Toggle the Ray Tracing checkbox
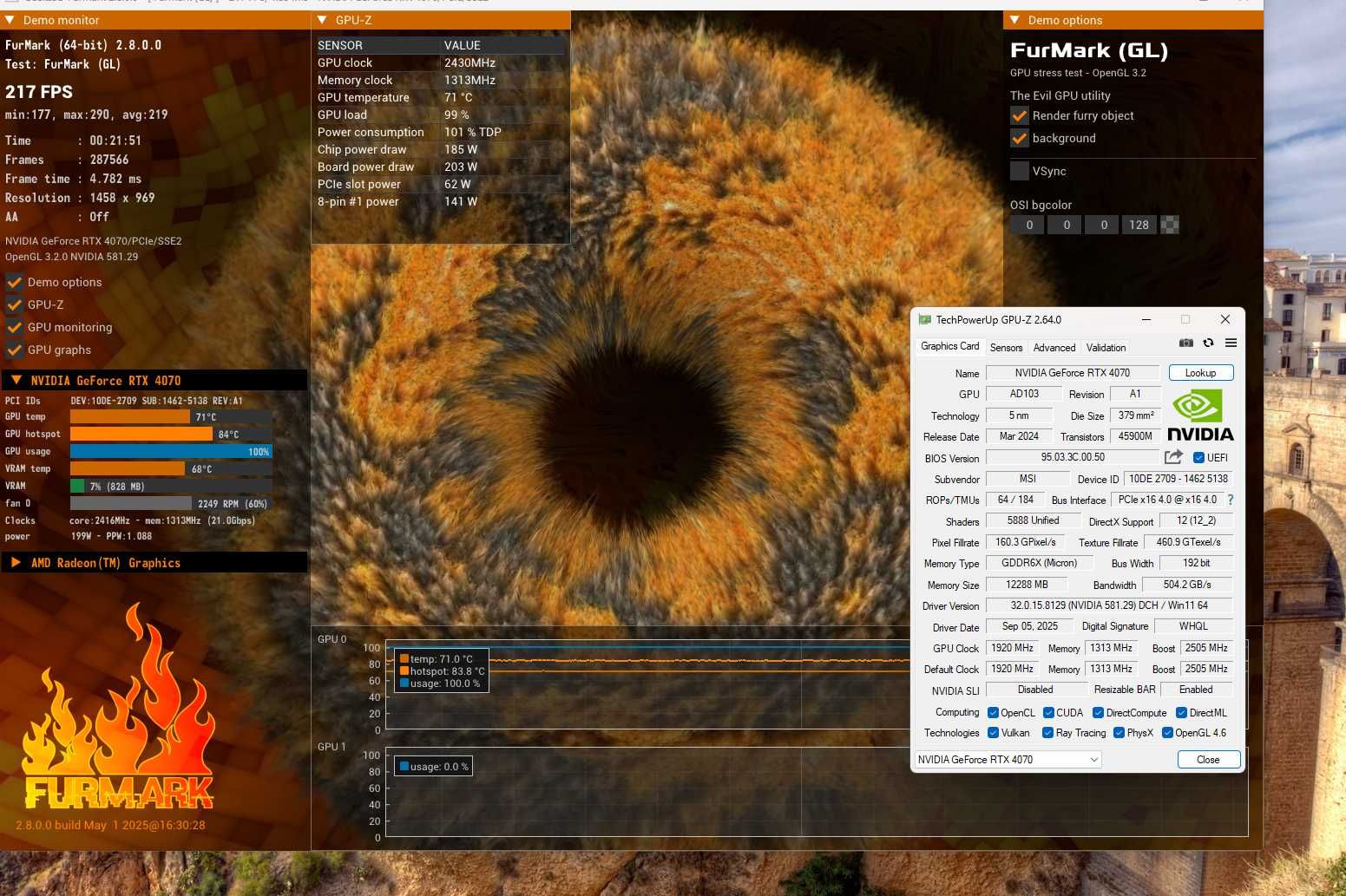The height and width of the screenshot is (896, 1346). [1047, 733]
